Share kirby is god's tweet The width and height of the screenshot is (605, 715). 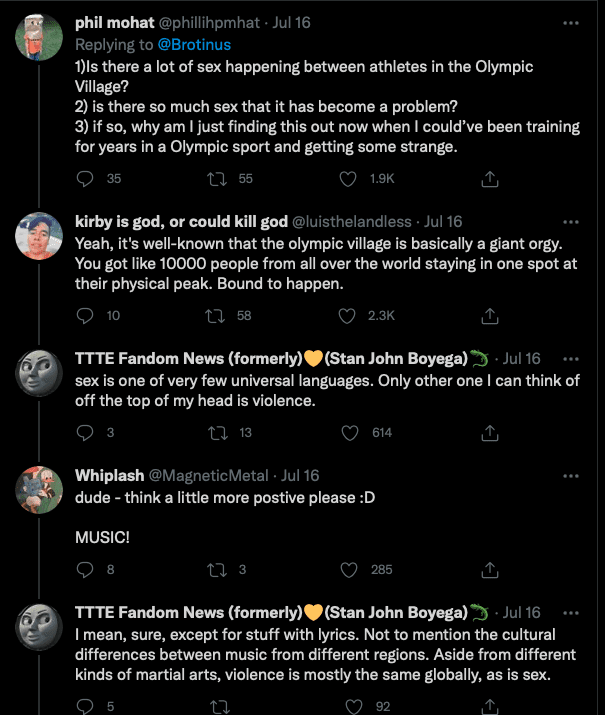point(490,315)
